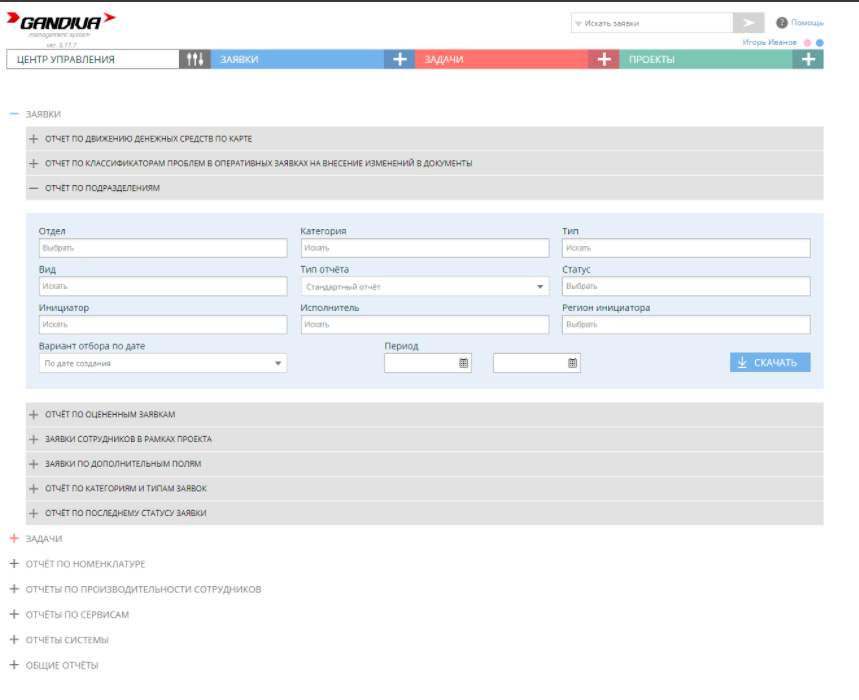Image resolution: width=859 pixels, height=700 pixels.
Task: Add new task with Задачи plus icon
Action: (604, 59)
